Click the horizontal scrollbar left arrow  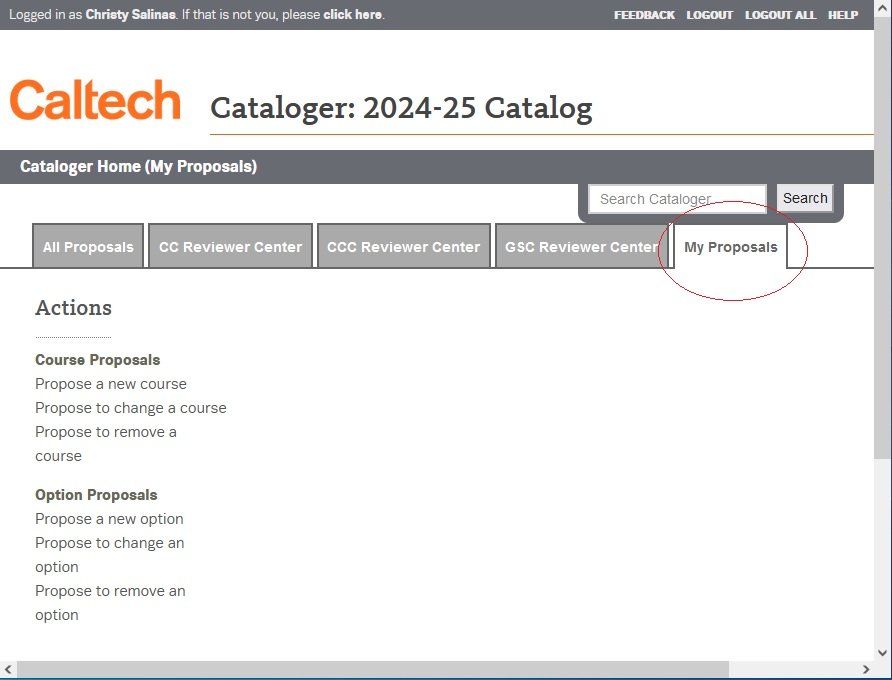coord(9,669)
